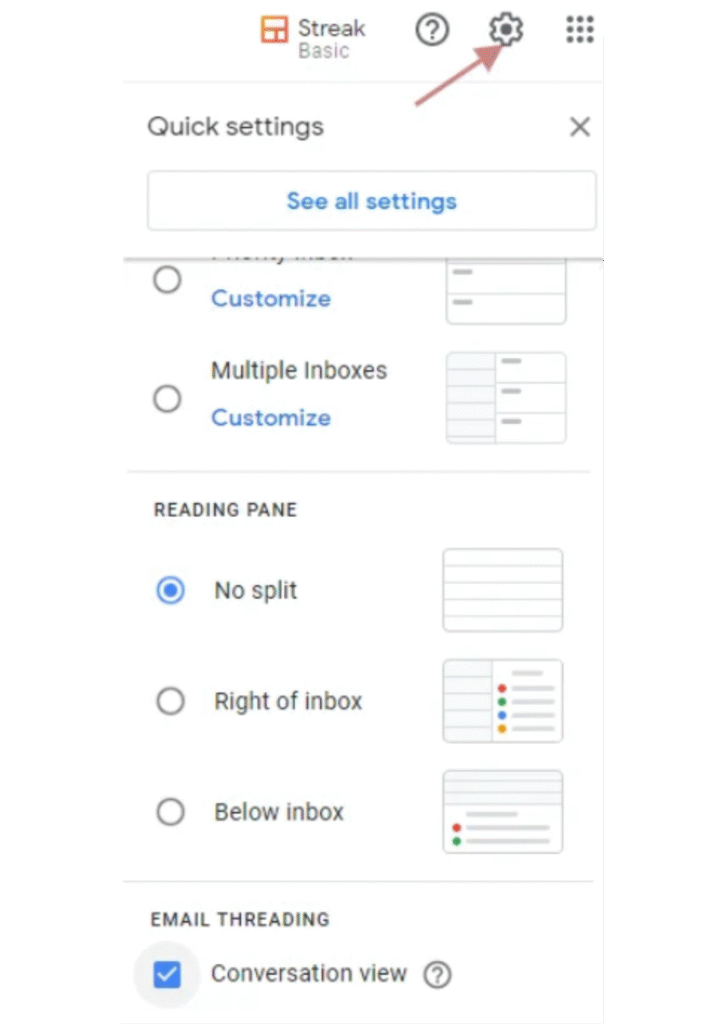
Task: Disable Conversation view
Action: [166, 973]
